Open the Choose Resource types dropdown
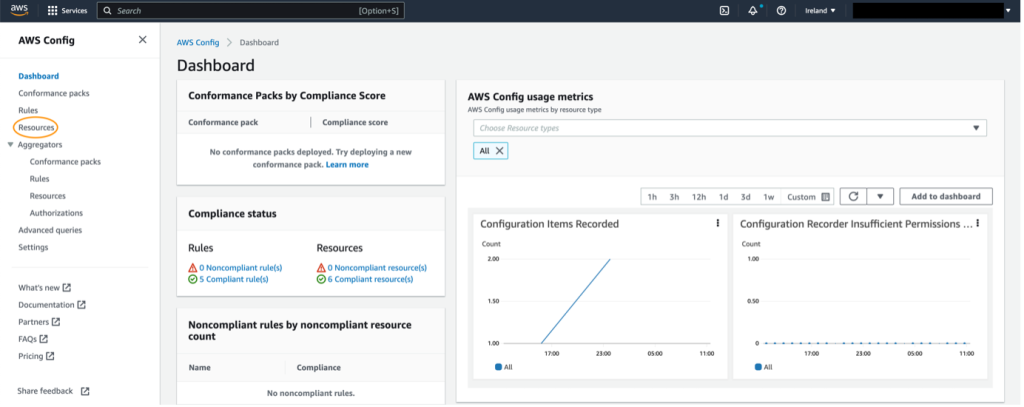 pyautogui.click(x=729, y=128)
